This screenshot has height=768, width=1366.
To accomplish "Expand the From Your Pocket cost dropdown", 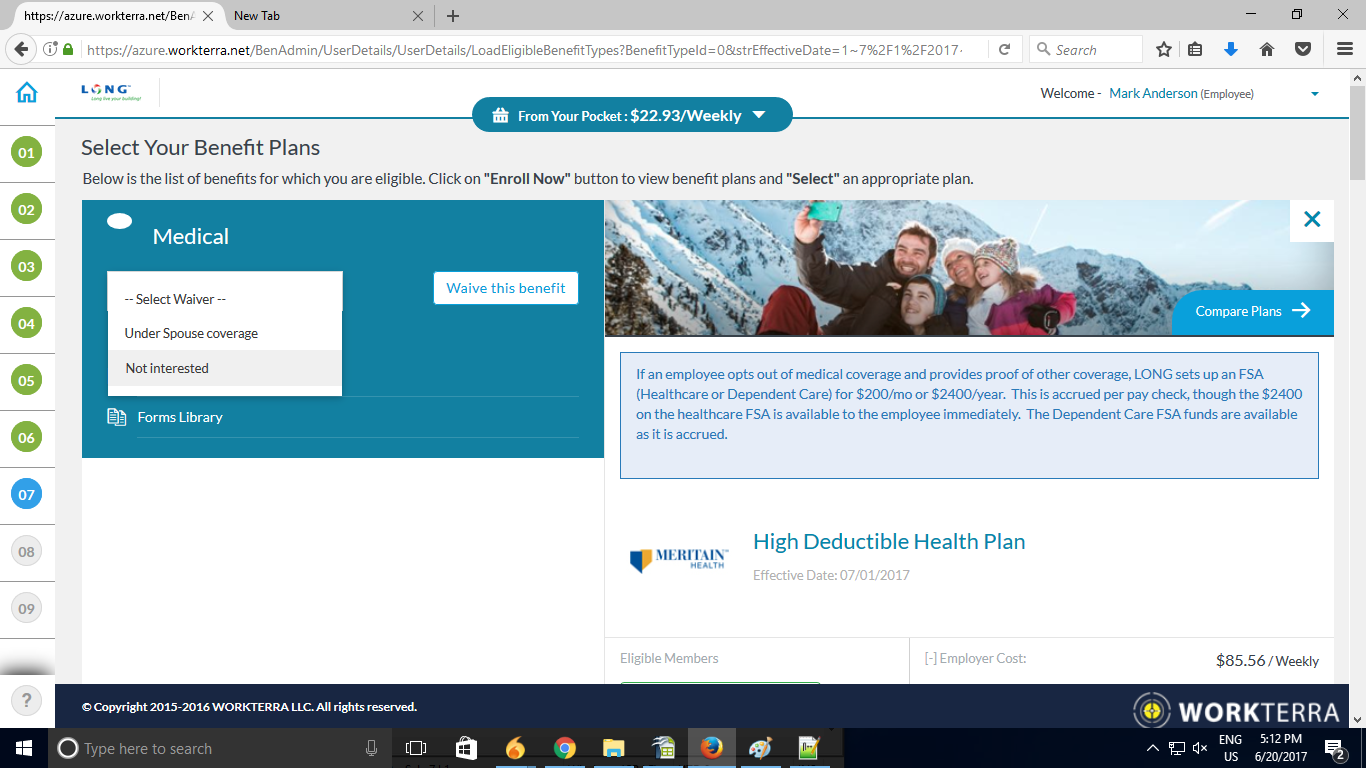I will coord(758,115).
